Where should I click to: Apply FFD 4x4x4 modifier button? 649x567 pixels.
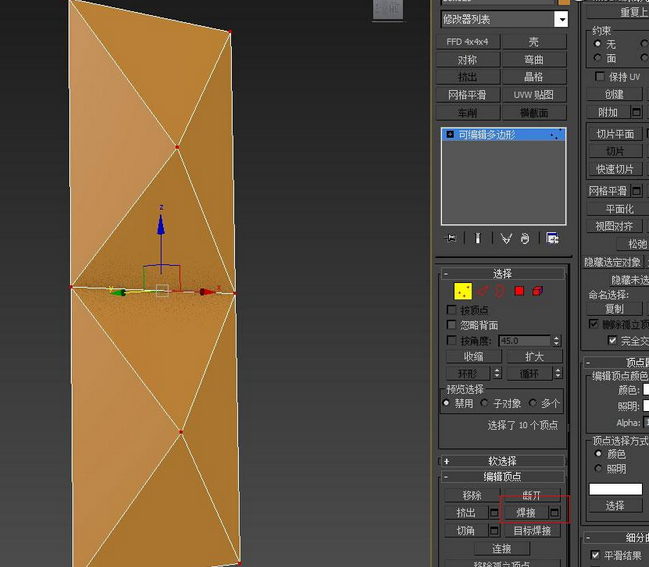point(468,42)
